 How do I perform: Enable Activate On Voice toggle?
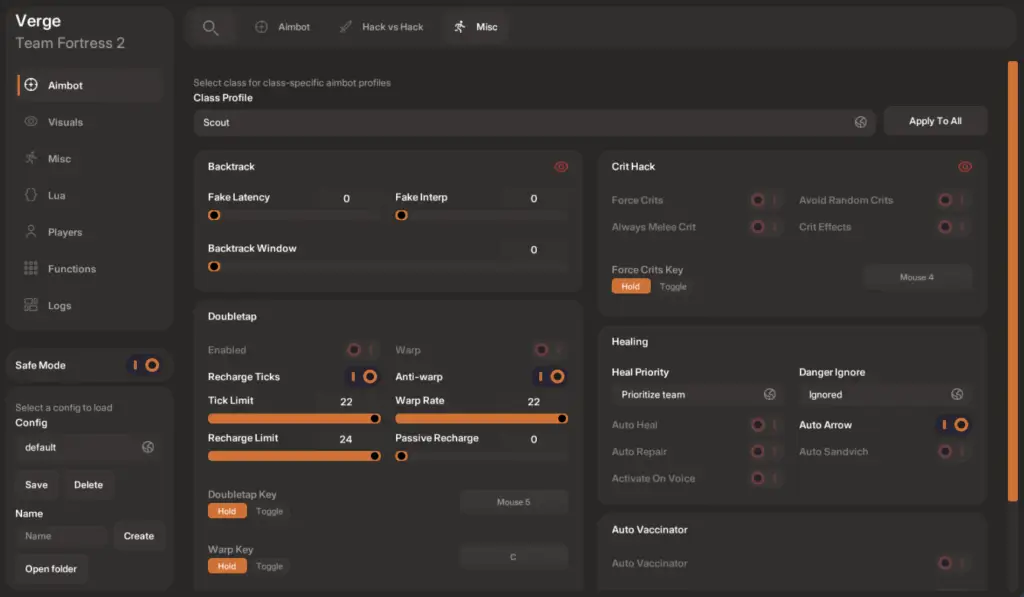click(766, 478)
